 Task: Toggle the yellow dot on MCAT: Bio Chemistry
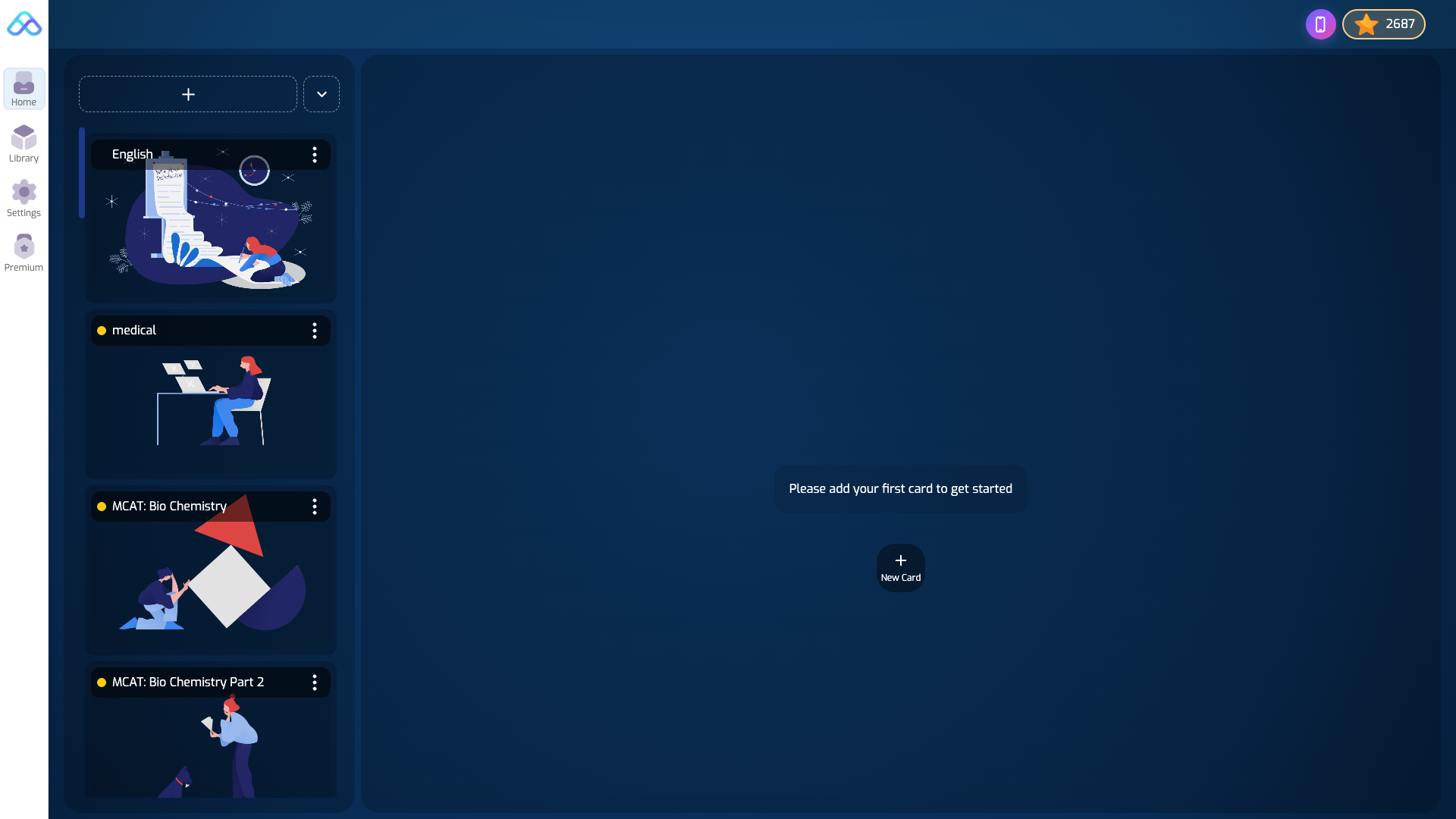point(102,507)
